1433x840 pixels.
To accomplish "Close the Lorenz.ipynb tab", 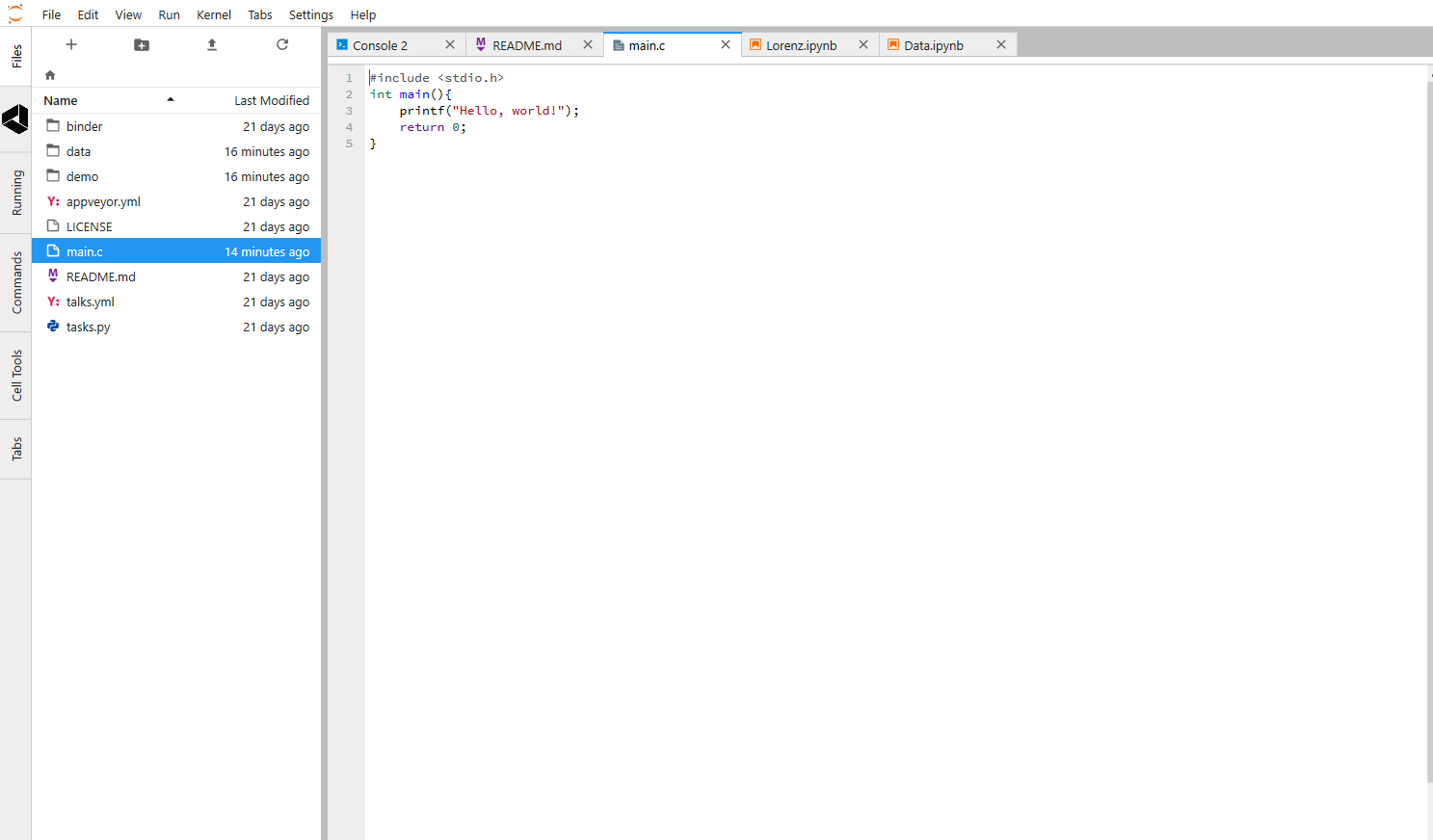I will pyautogui.click(x=863, y=44).
